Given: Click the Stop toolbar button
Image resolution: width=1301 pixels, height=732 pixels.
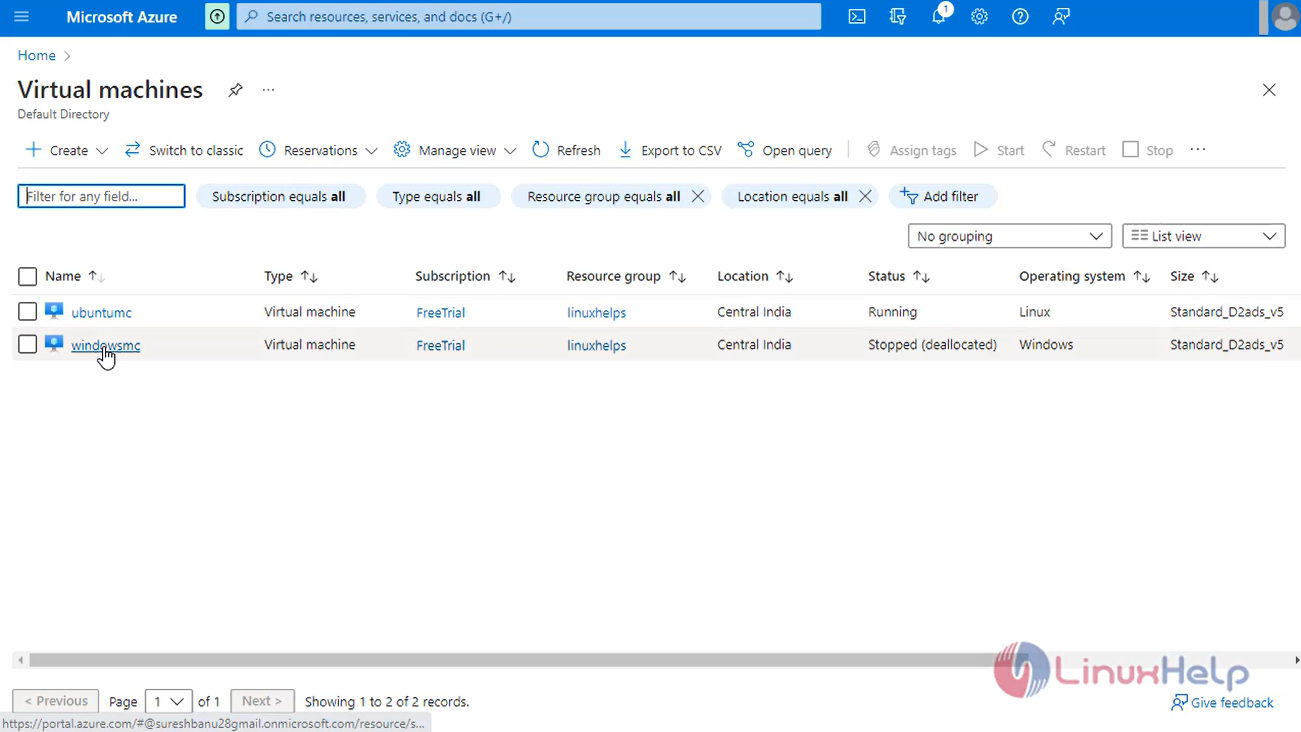Looking at the screenshot, I should [1148, 150].
